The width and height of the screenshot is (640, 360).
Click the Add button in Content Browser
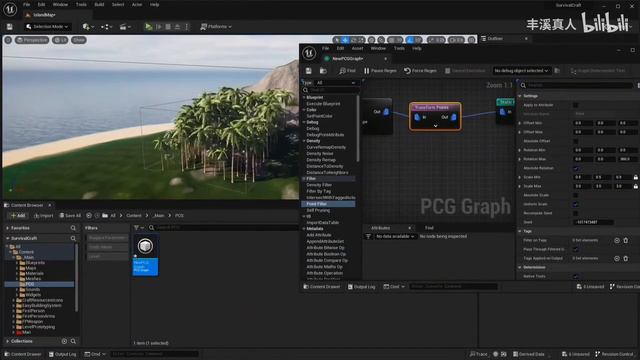(18, 216)
